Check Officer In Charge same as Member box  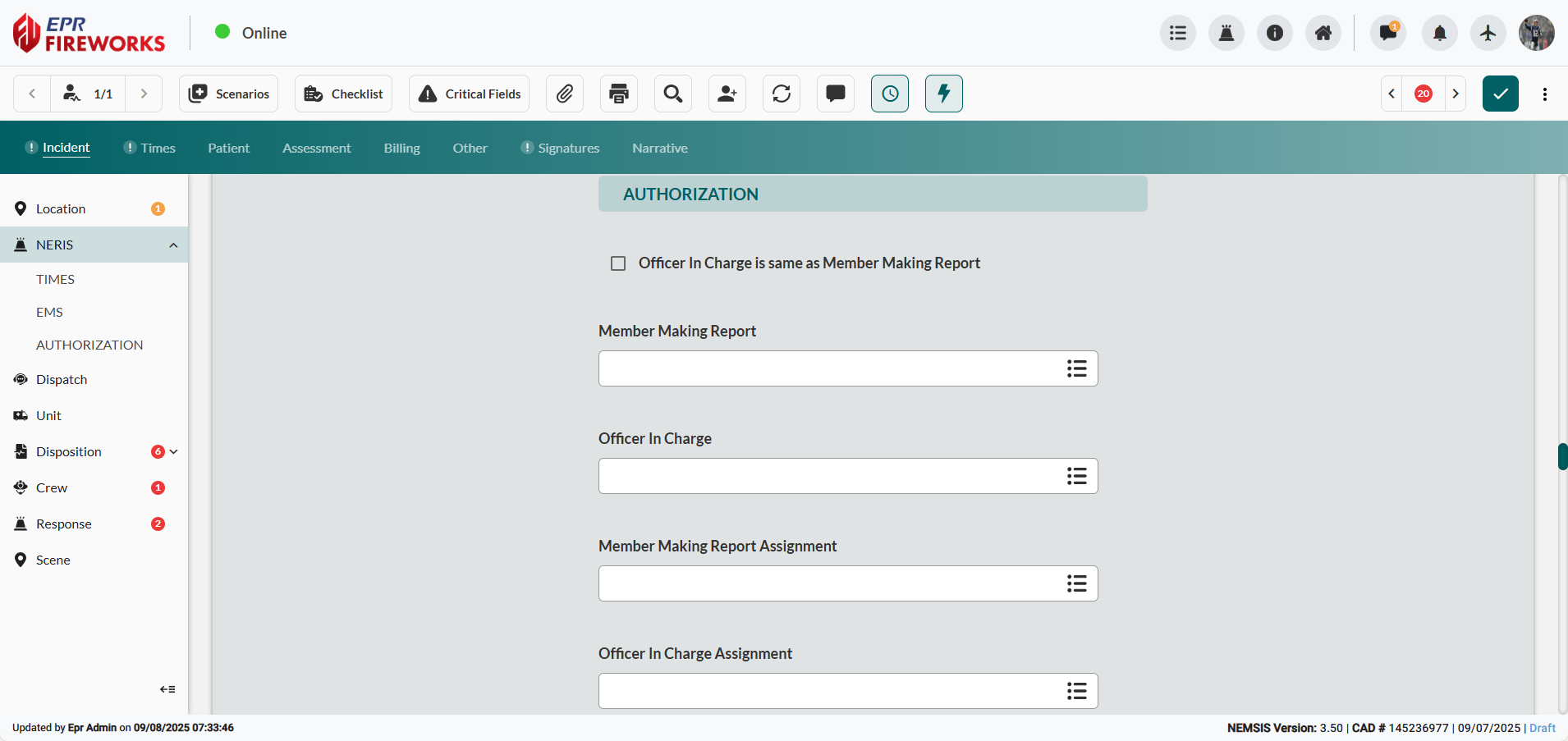(x=618, y=263)
